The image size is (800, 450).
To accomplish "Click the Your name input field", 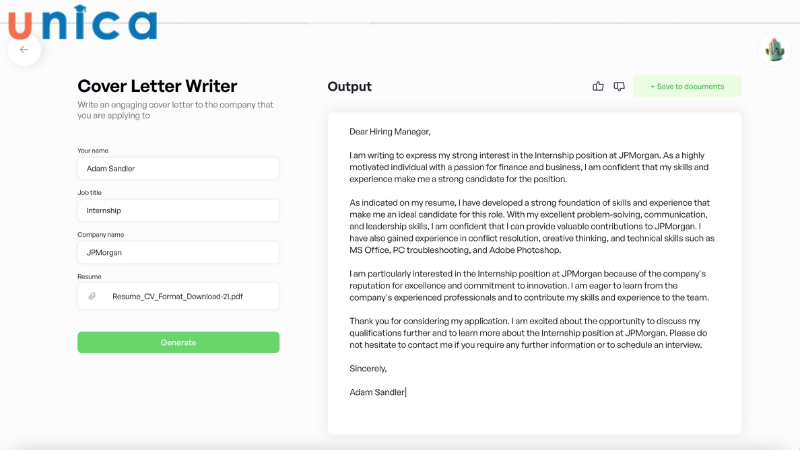I will click(x=178, y=168).
